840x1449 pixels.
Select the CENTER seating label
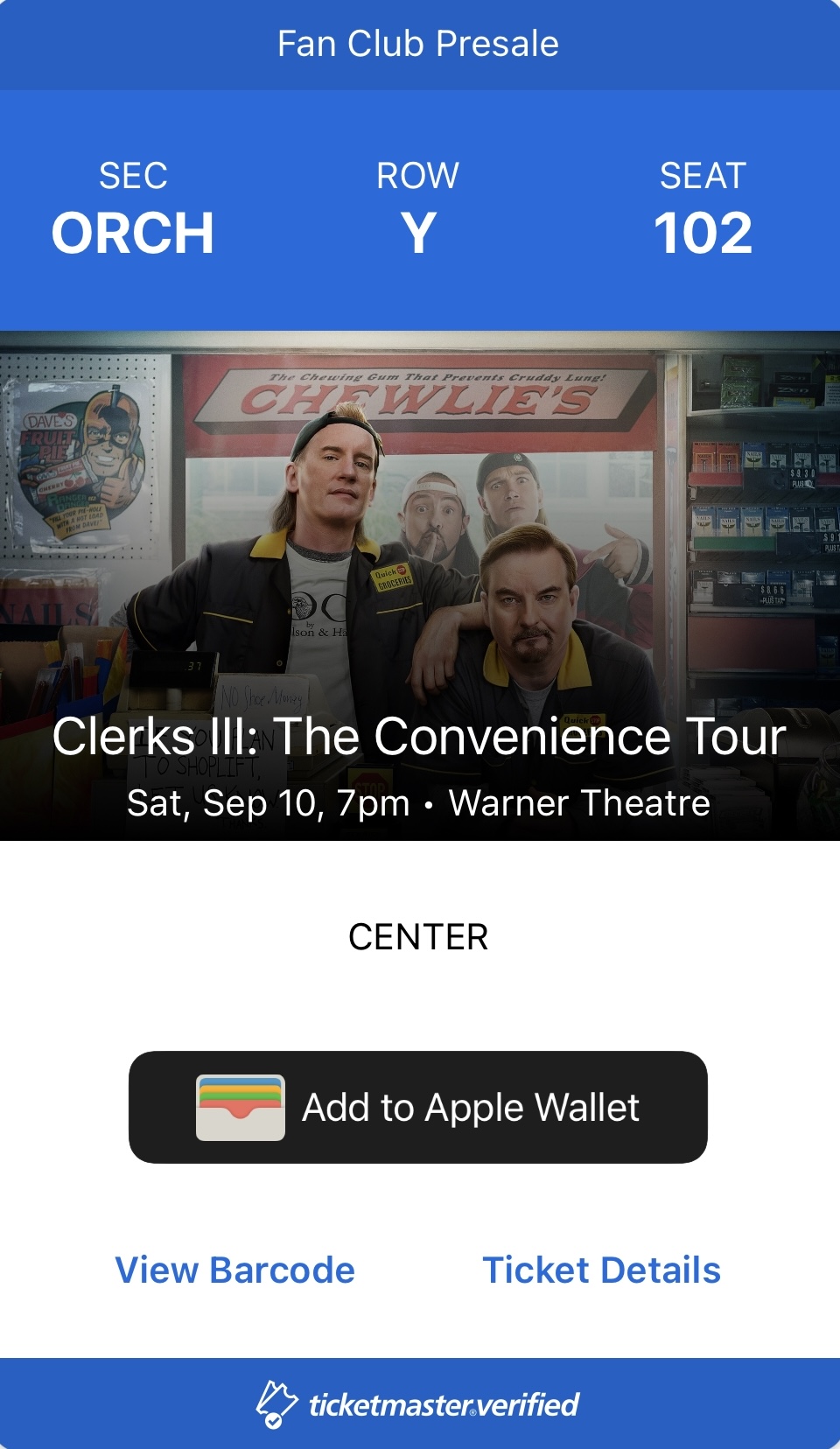point(418,937)
